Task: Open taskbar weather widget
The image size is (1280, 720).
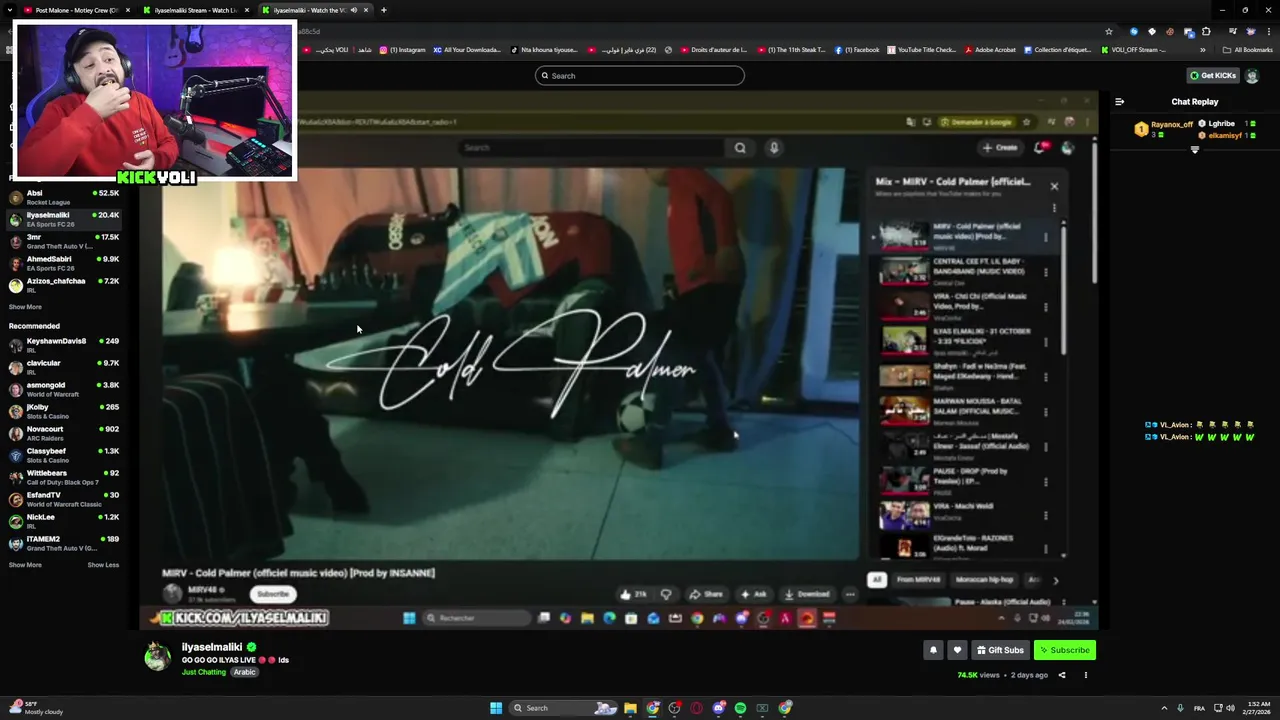Action: (36, 708)
